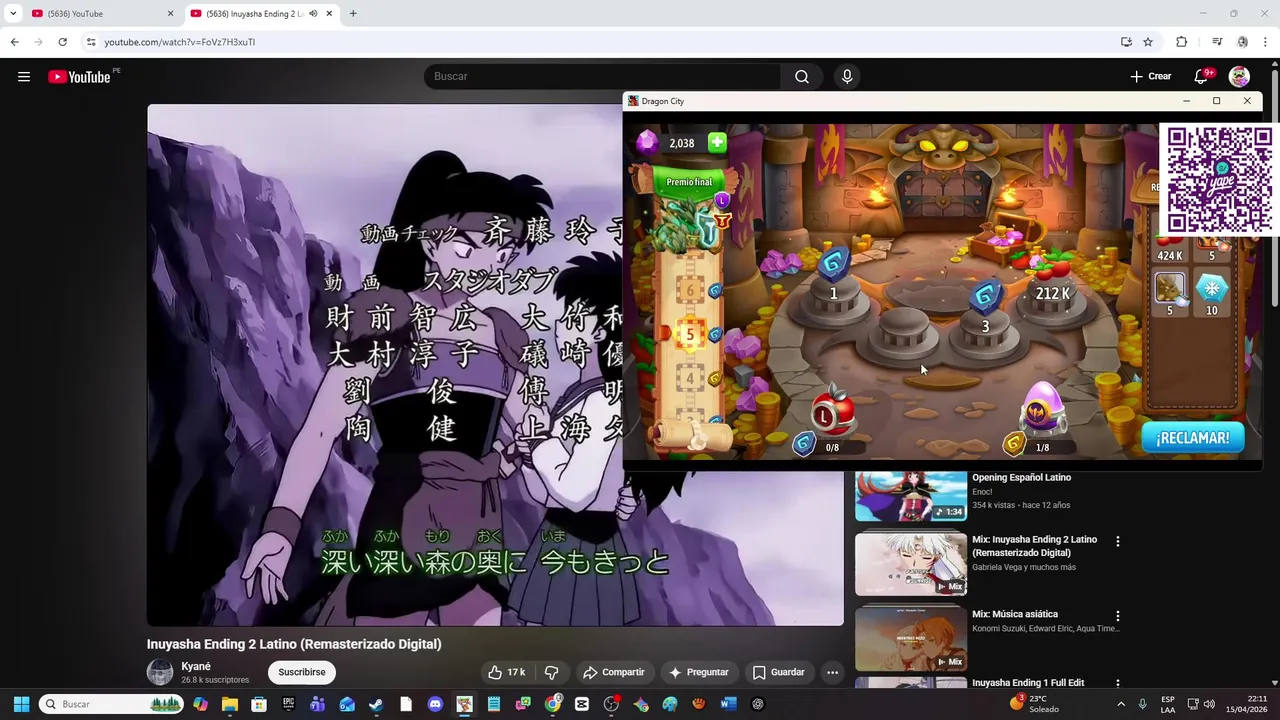Add gems with green plus in Dragon City
This screenshot has width=1280, height=720.
click(x=717, y=143)
